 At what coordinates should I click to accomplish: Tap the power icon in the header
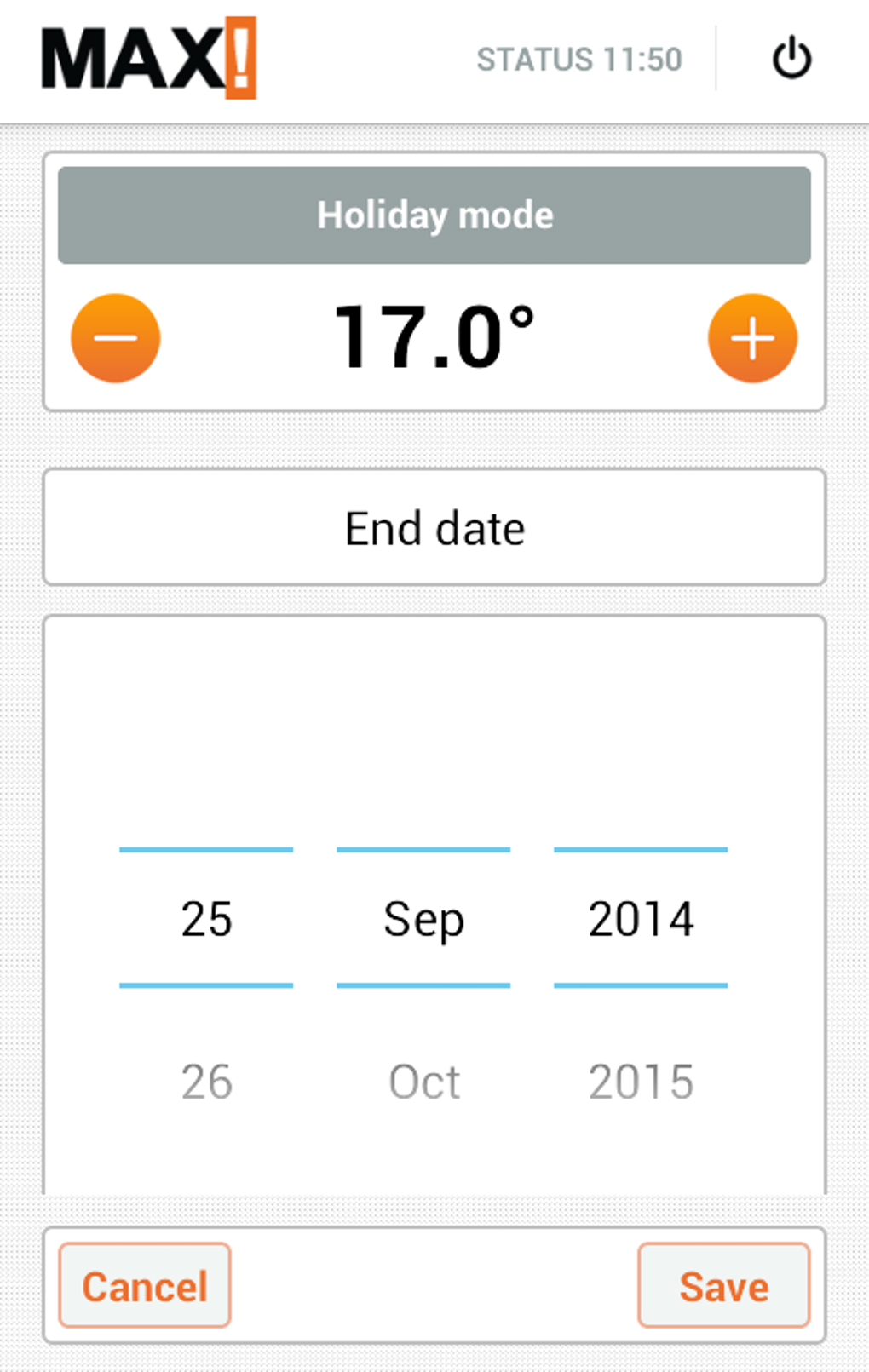click(791, 58)
